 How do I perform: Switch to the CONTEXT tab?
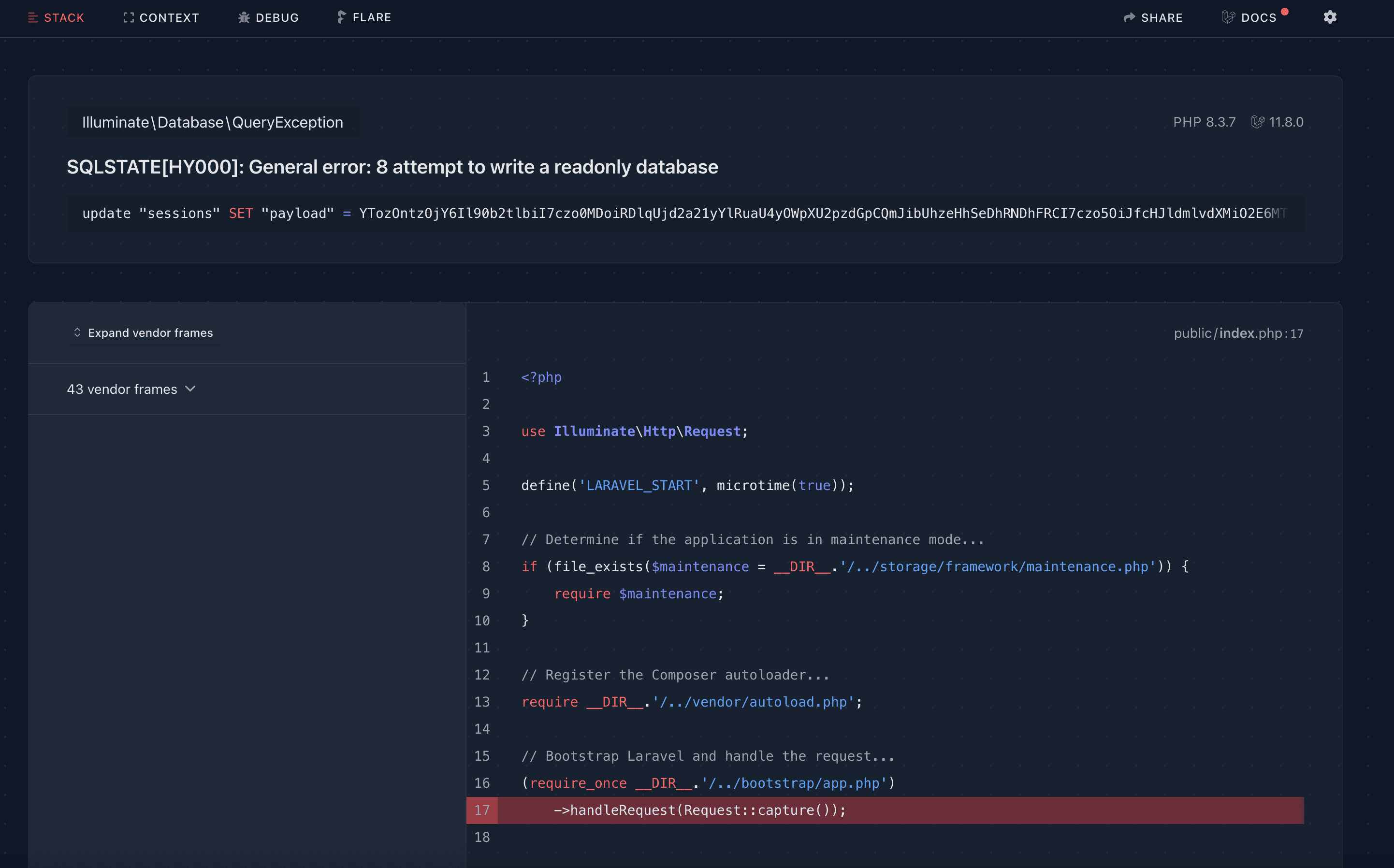[x=161, y=18]
